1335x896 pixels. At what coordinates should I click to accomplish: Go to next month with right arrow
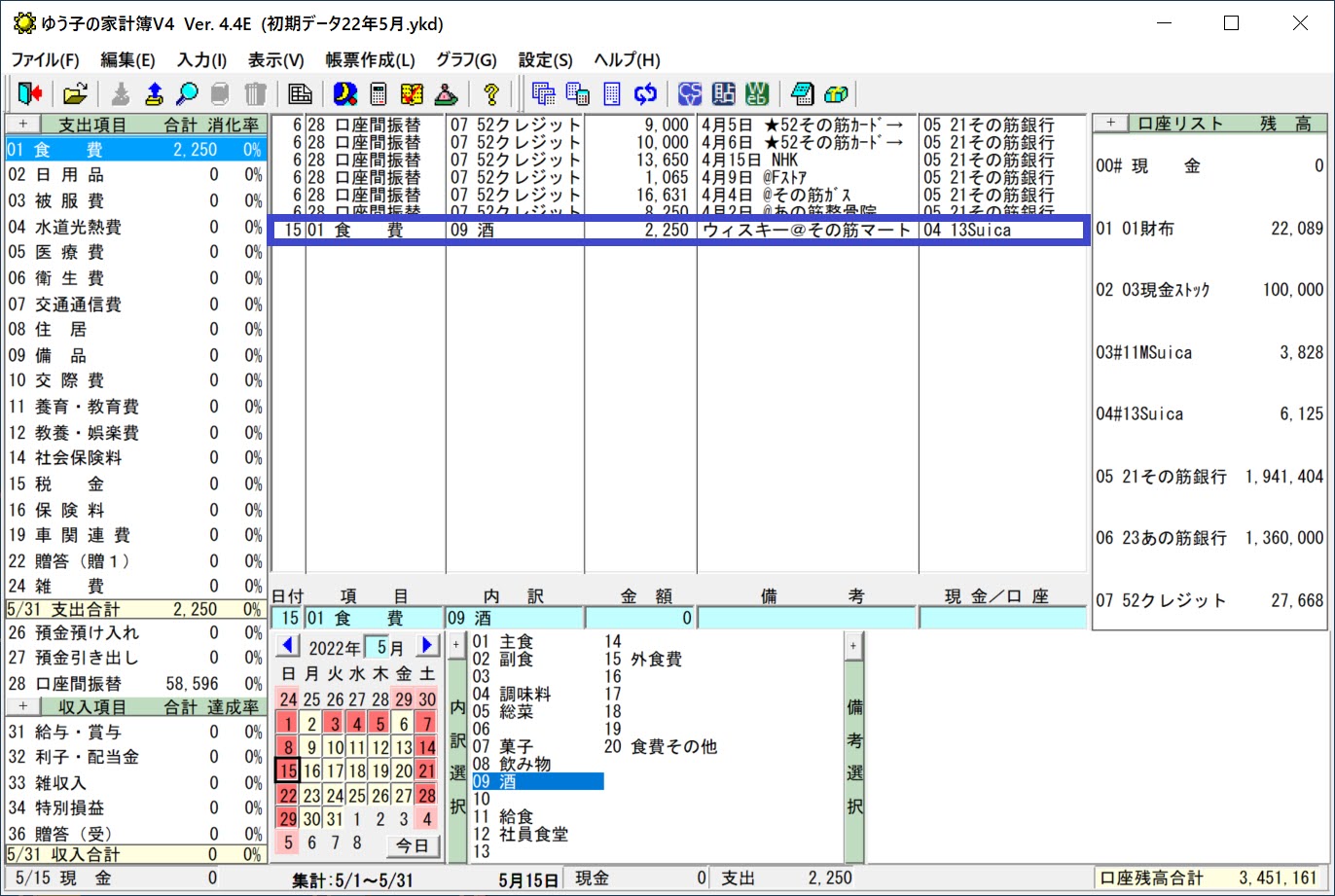point(428,645)
